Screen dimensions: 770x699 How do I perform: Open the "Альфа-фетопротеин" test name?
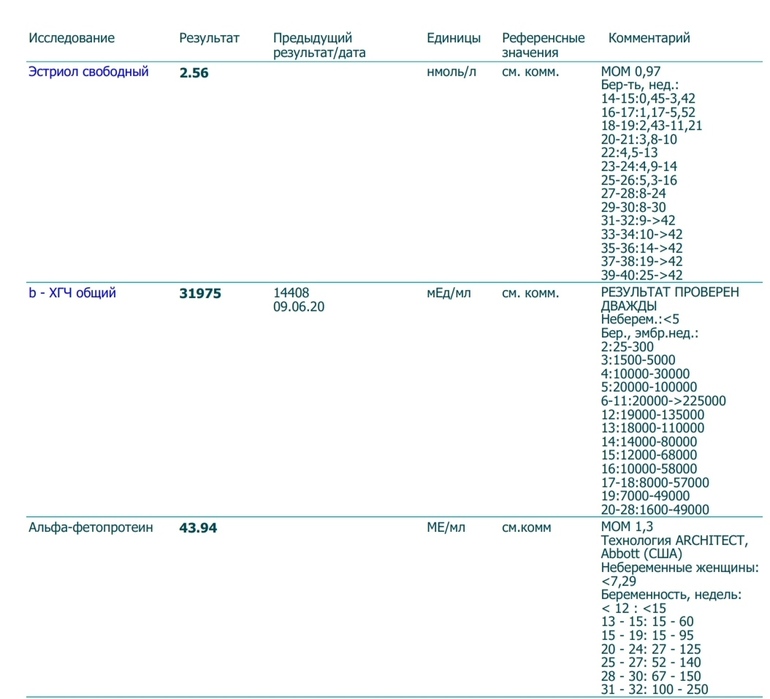(x=90, y=527)
